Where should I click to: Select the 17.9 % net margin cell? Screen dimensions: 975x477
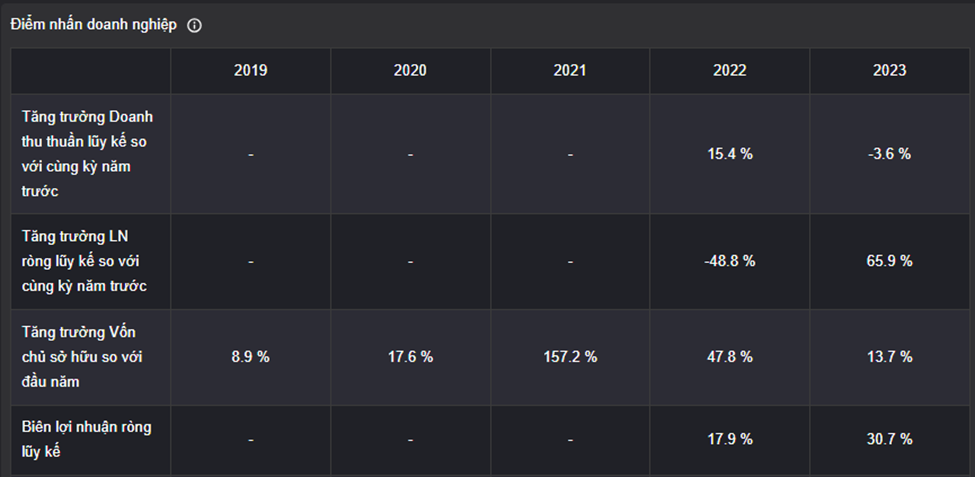[x=730, y=440]
